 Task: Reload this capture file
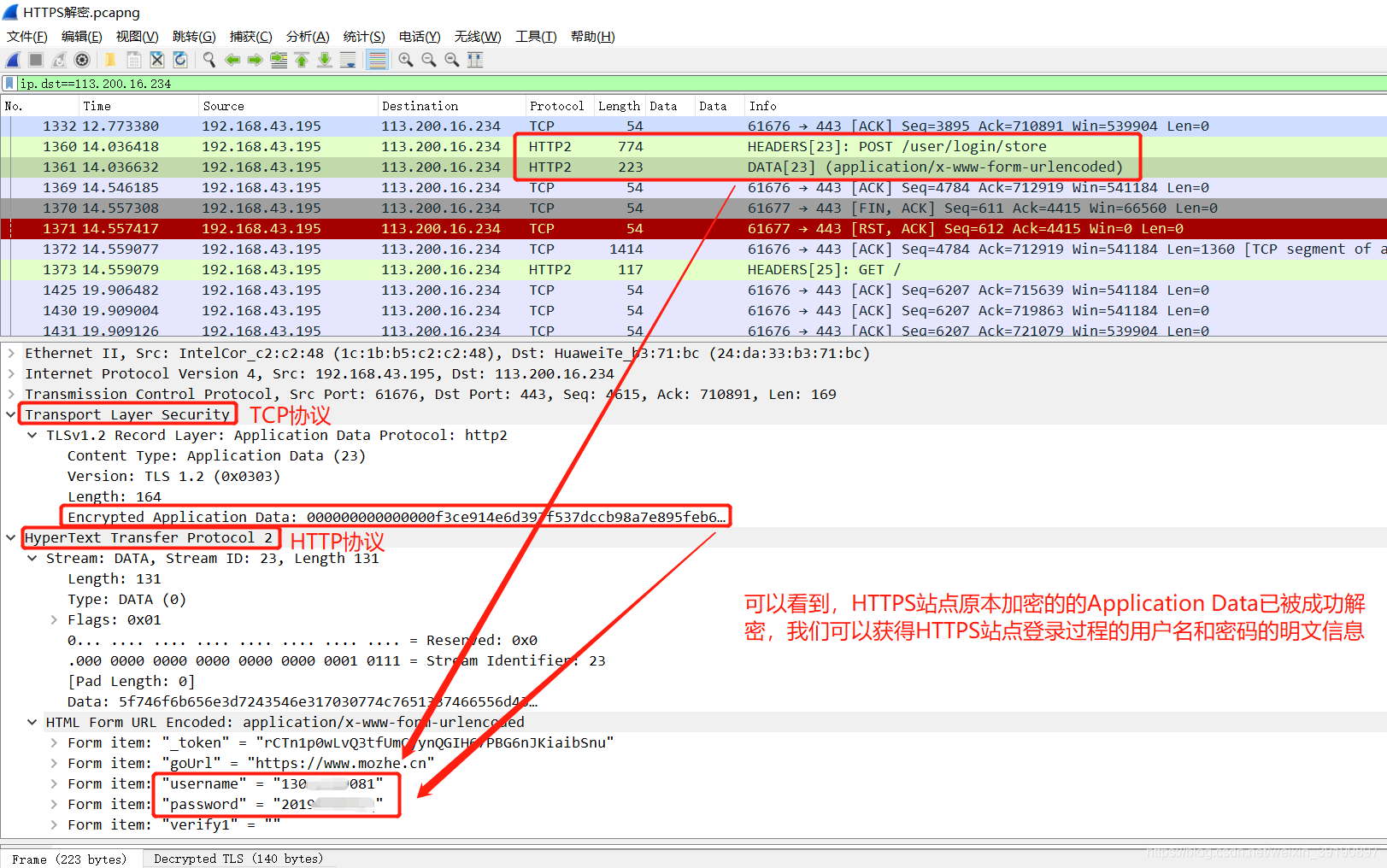180,60
